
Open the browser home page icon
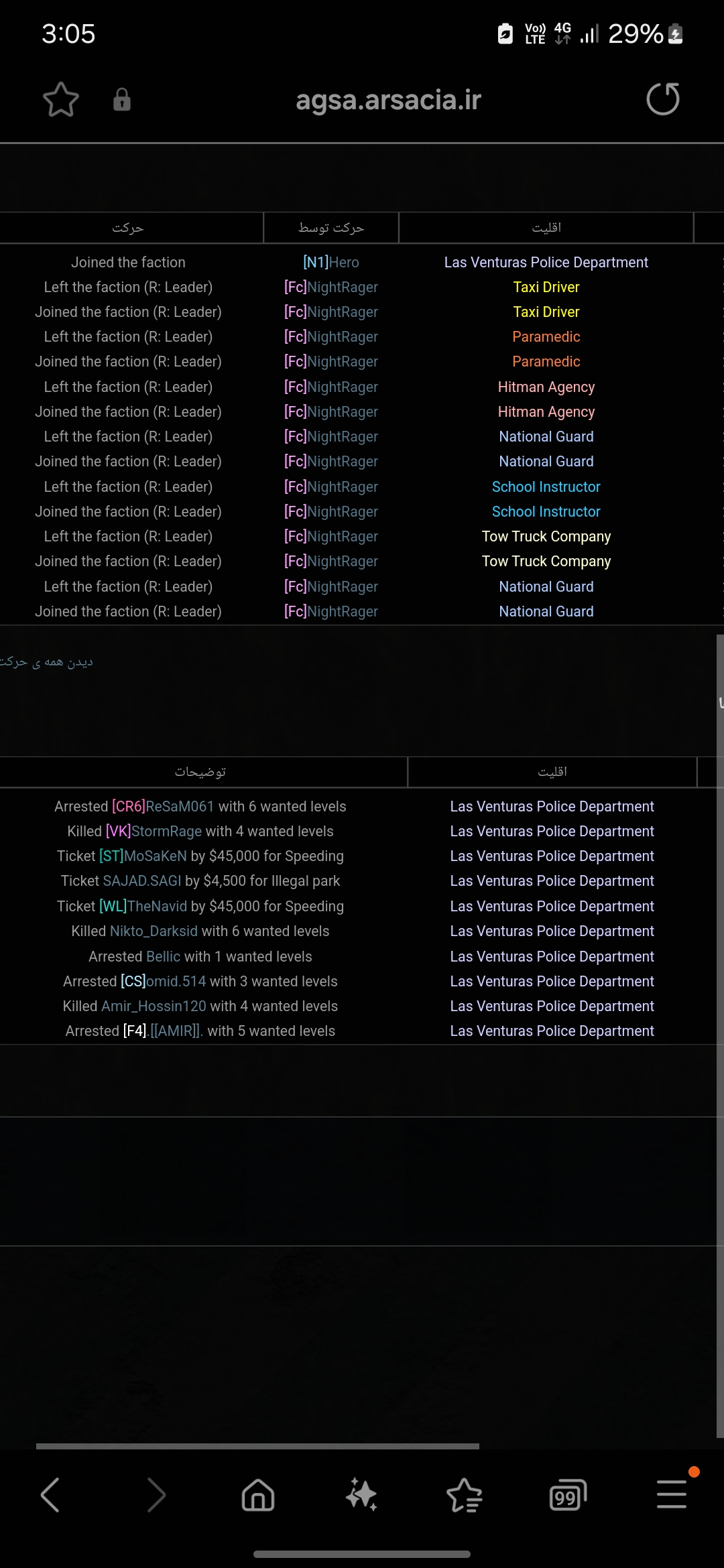click(x=258, y=1495)
